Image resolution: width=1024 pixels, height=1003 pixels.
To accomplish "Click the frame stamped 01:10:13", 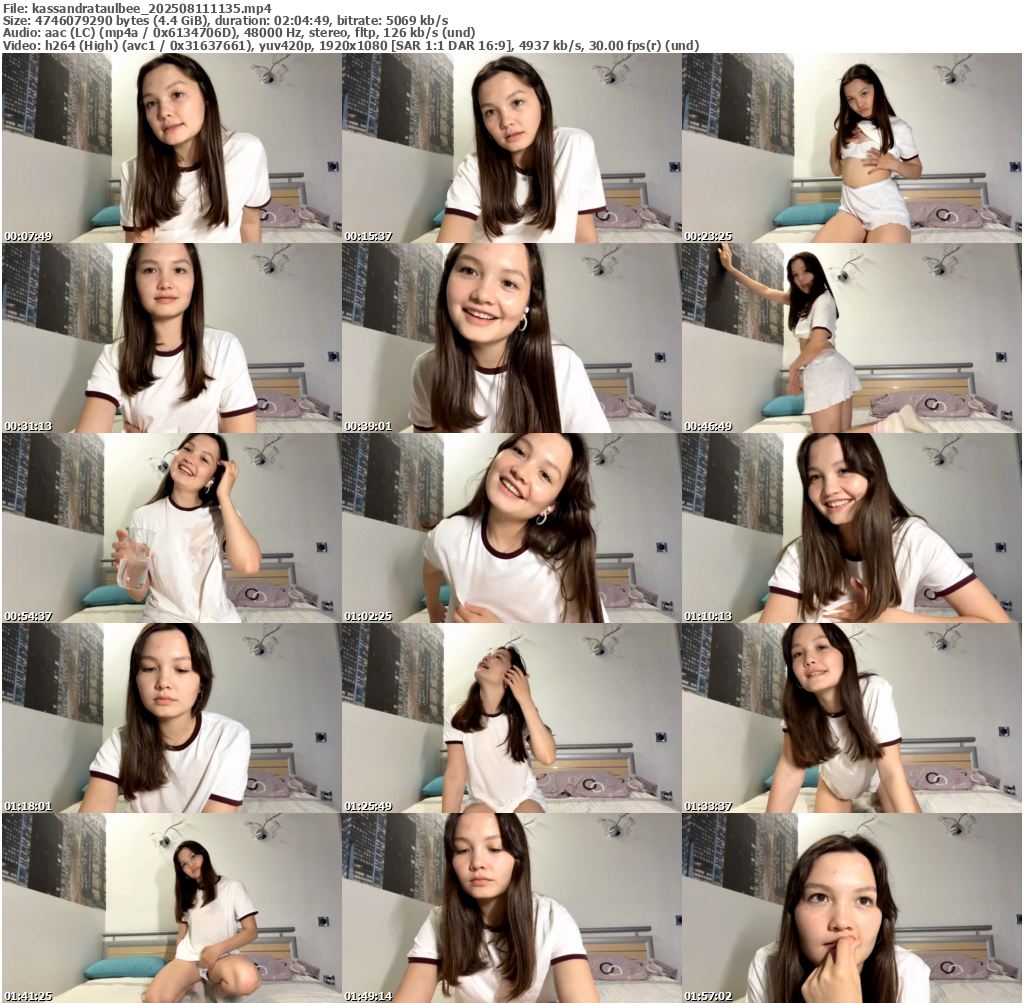I will [x=852, y=528].
